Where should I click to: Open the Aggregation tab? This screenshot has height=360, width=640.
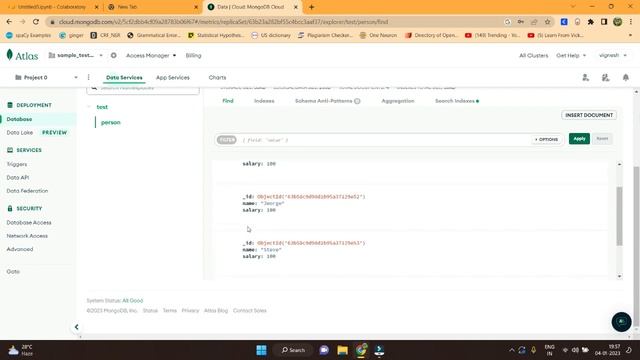(x=398, y=101)
